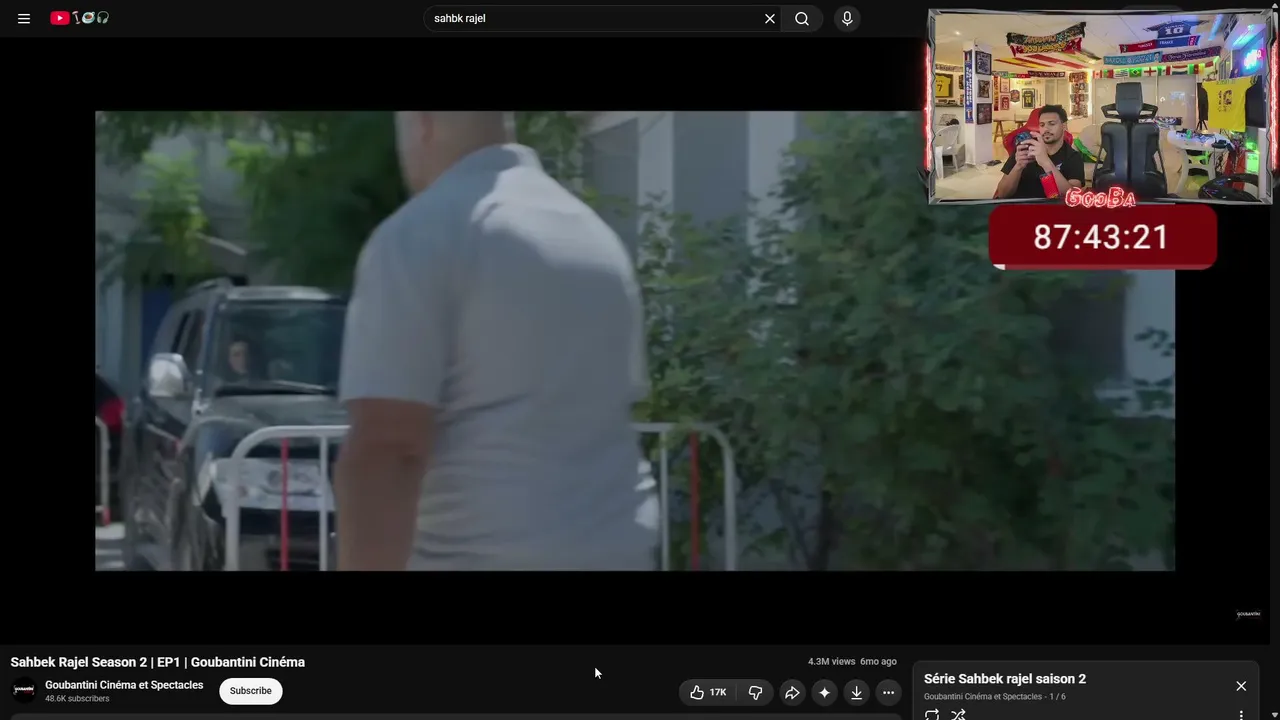The height and width of the screenshot is (720, 1280).
Task: Share the video using the arrow icon
Action: pos(792,692)
